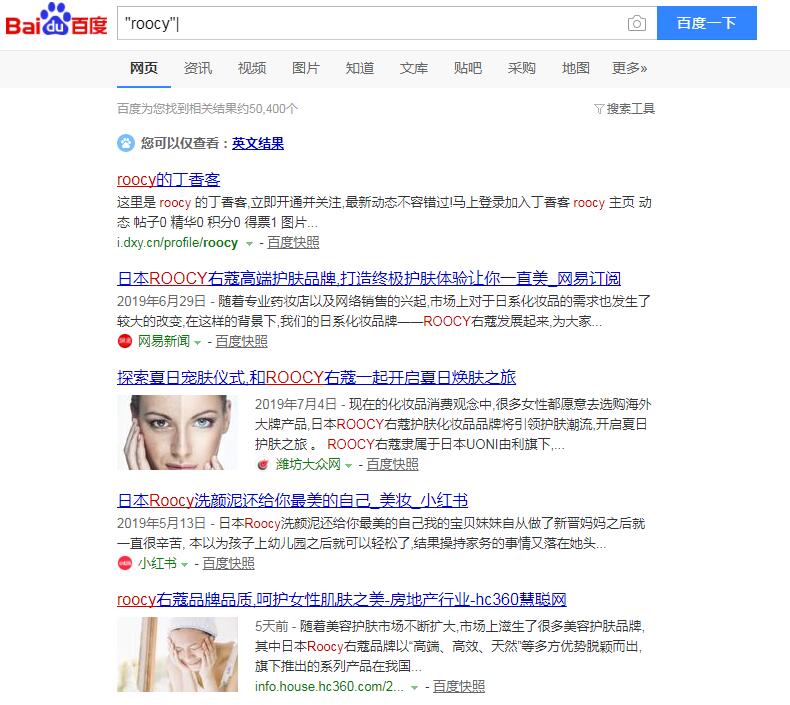Click the 潍坊大众网 source icon
This screenshot has height=705, width=790.
263,464
